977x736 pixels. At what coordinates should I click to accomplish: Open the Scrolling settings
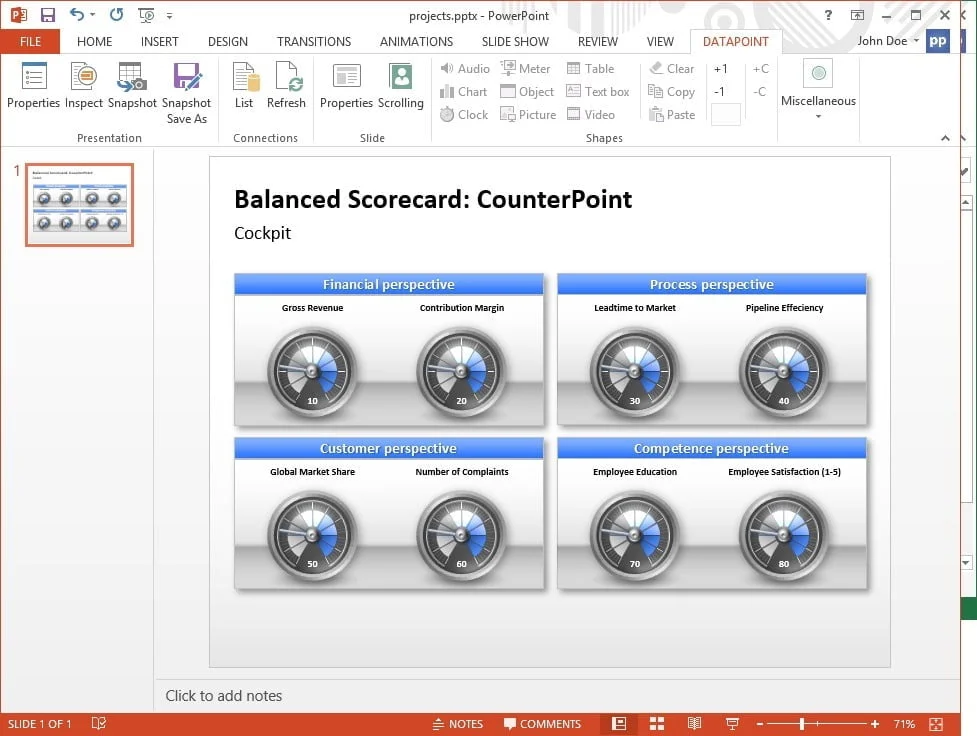(x=401, y=86)
